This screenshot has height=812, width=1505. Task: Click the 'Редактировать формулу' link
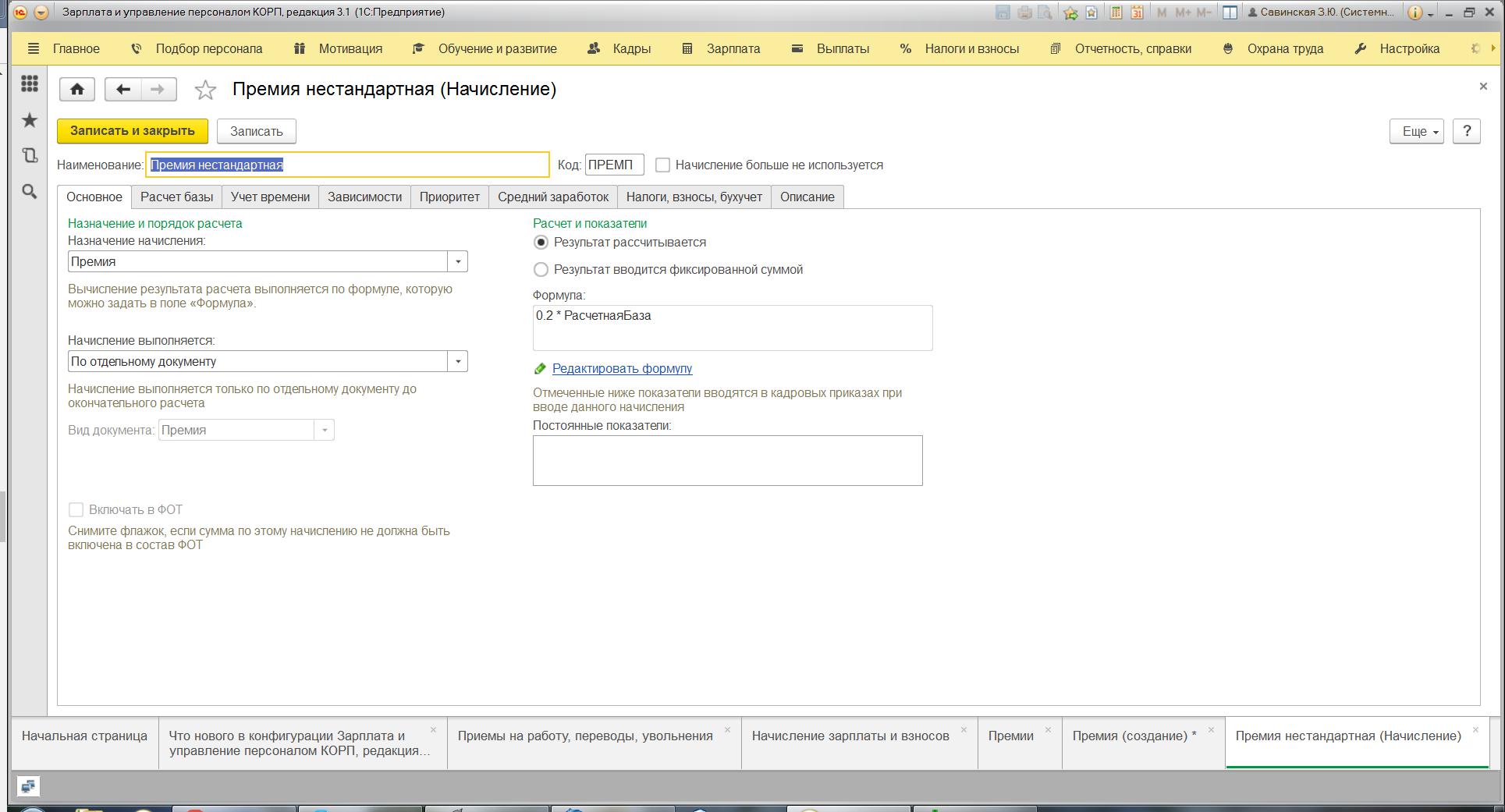point(622,369)
